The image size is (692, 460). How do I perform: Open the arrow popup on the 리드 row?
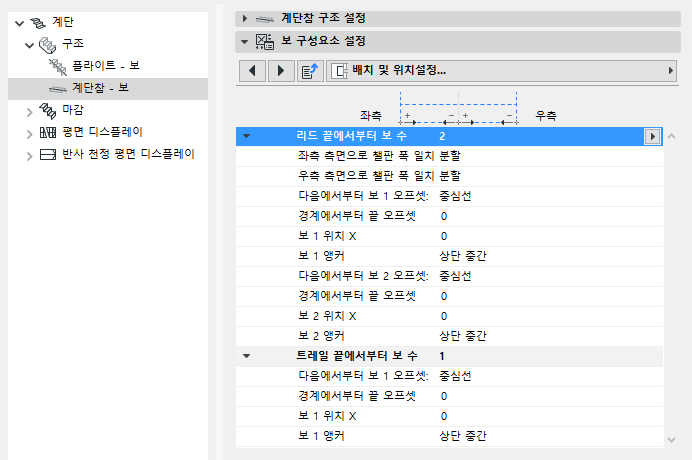(x=653, y=136)
